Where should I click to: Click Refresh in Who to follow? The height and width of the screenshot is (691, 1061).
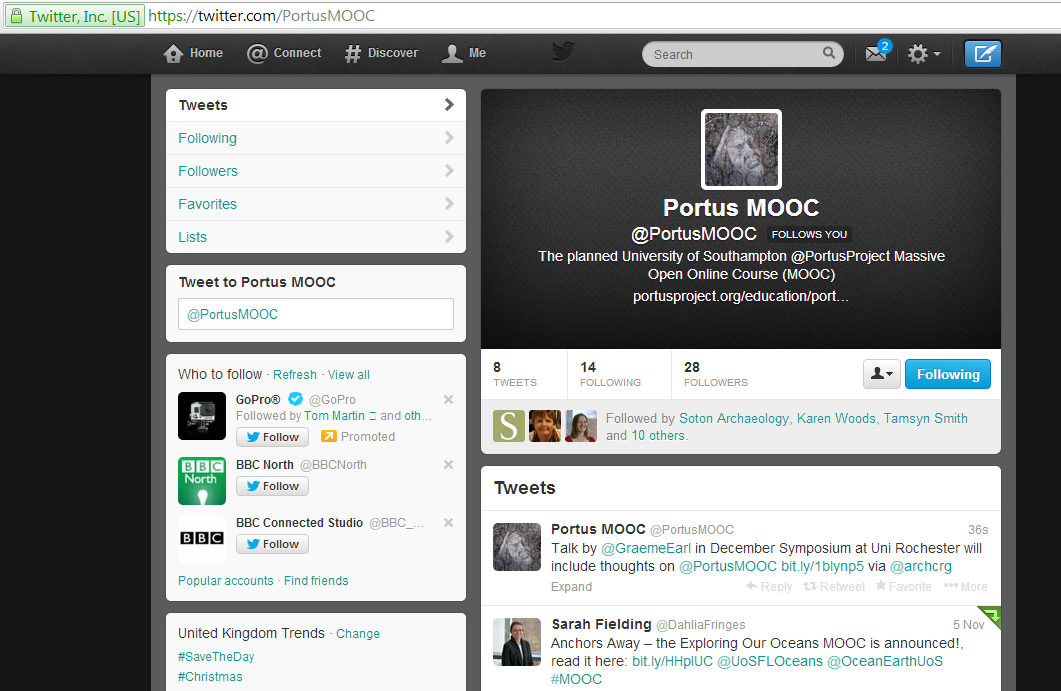pos(295,375)
